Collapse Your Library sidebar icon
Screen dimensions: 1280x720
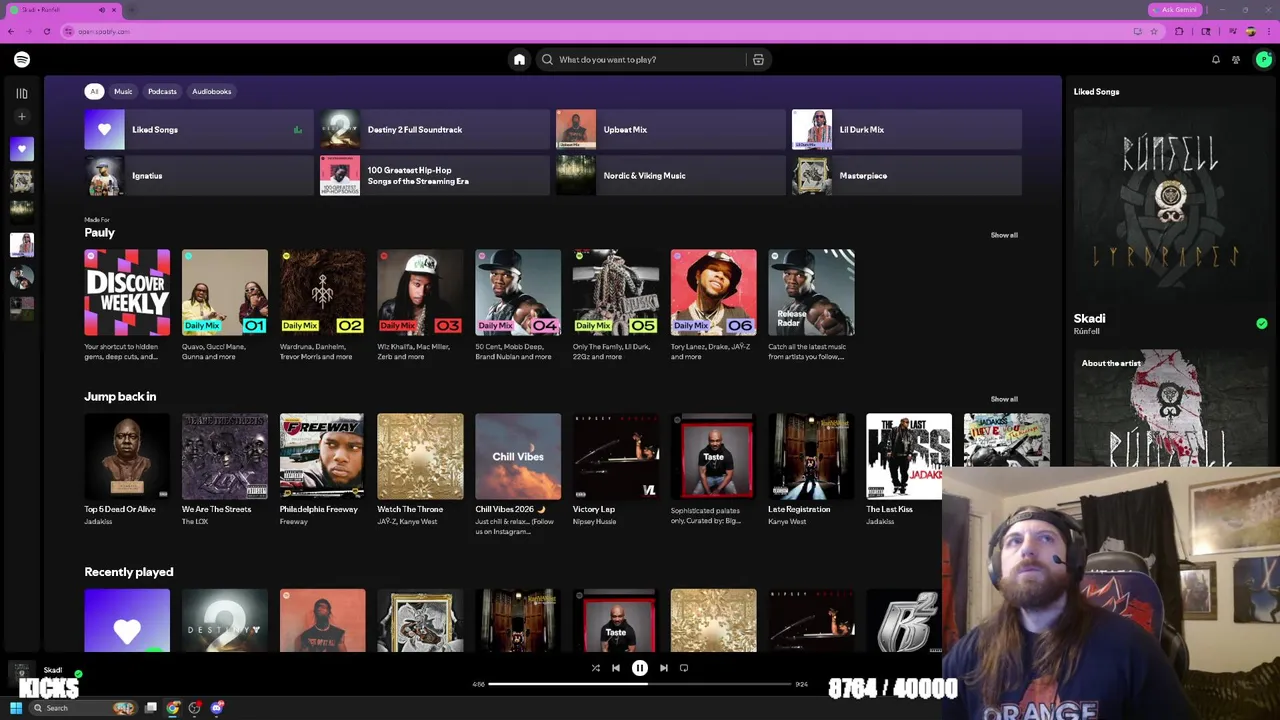(x=22, y=93)
